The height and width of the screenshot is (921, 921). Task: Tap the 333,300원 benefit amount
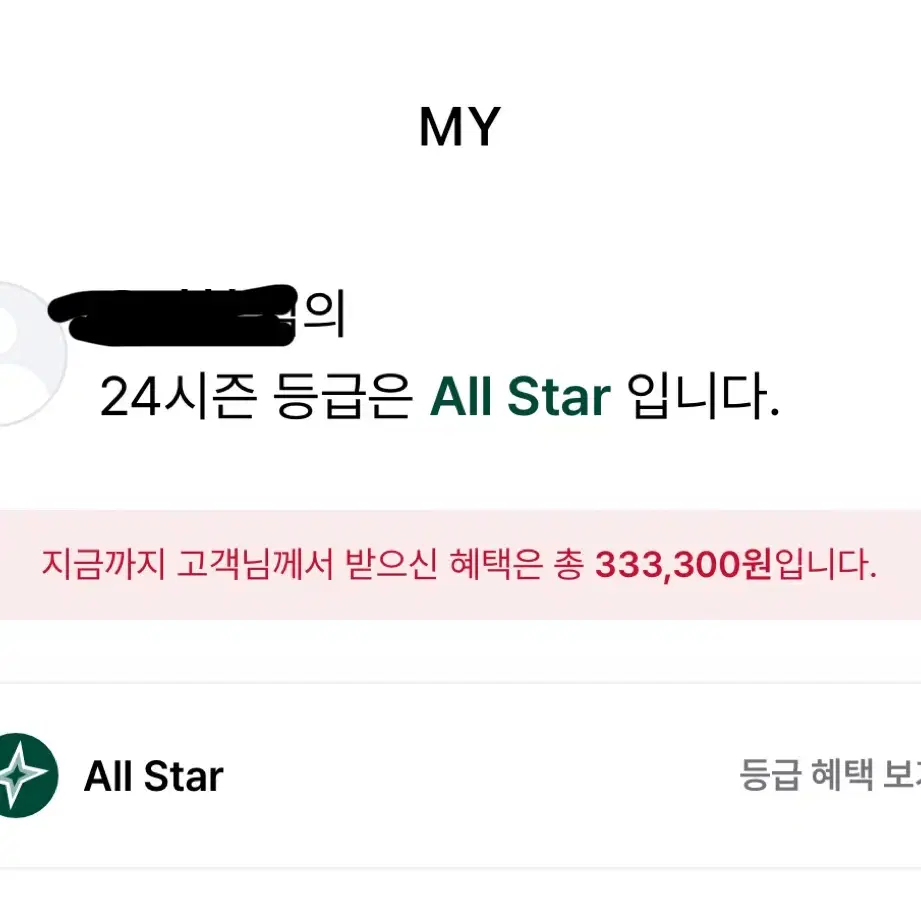pos(684,565)
